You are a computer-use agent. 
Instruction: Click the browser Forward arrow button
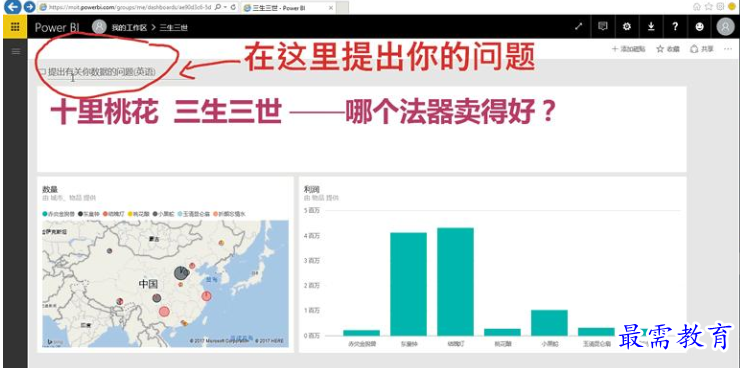point(29,7)
